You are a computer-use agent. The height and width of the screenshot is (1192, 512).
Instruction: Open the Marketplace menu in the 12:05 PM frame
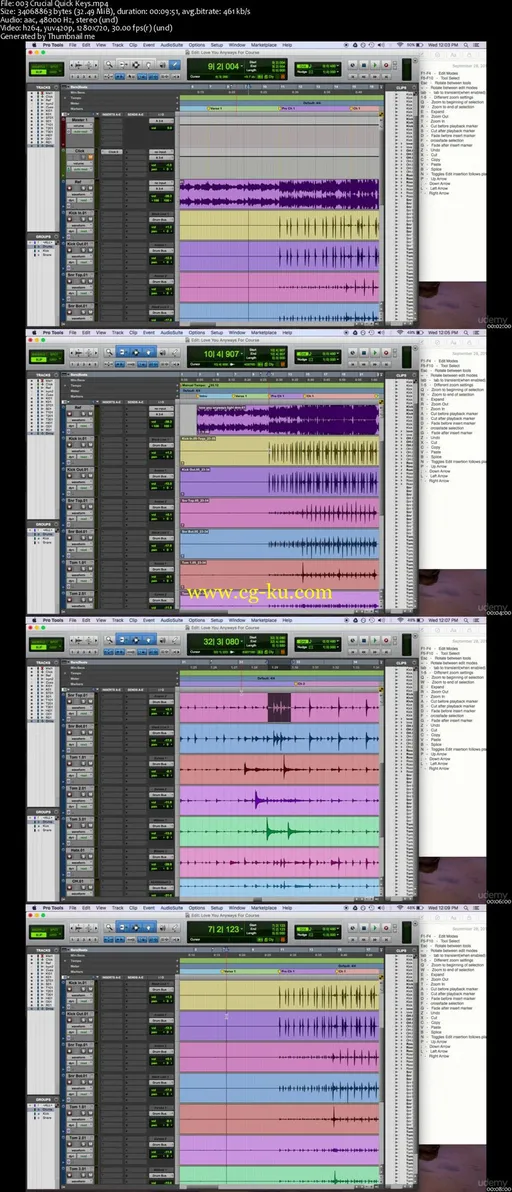point(264,332)
